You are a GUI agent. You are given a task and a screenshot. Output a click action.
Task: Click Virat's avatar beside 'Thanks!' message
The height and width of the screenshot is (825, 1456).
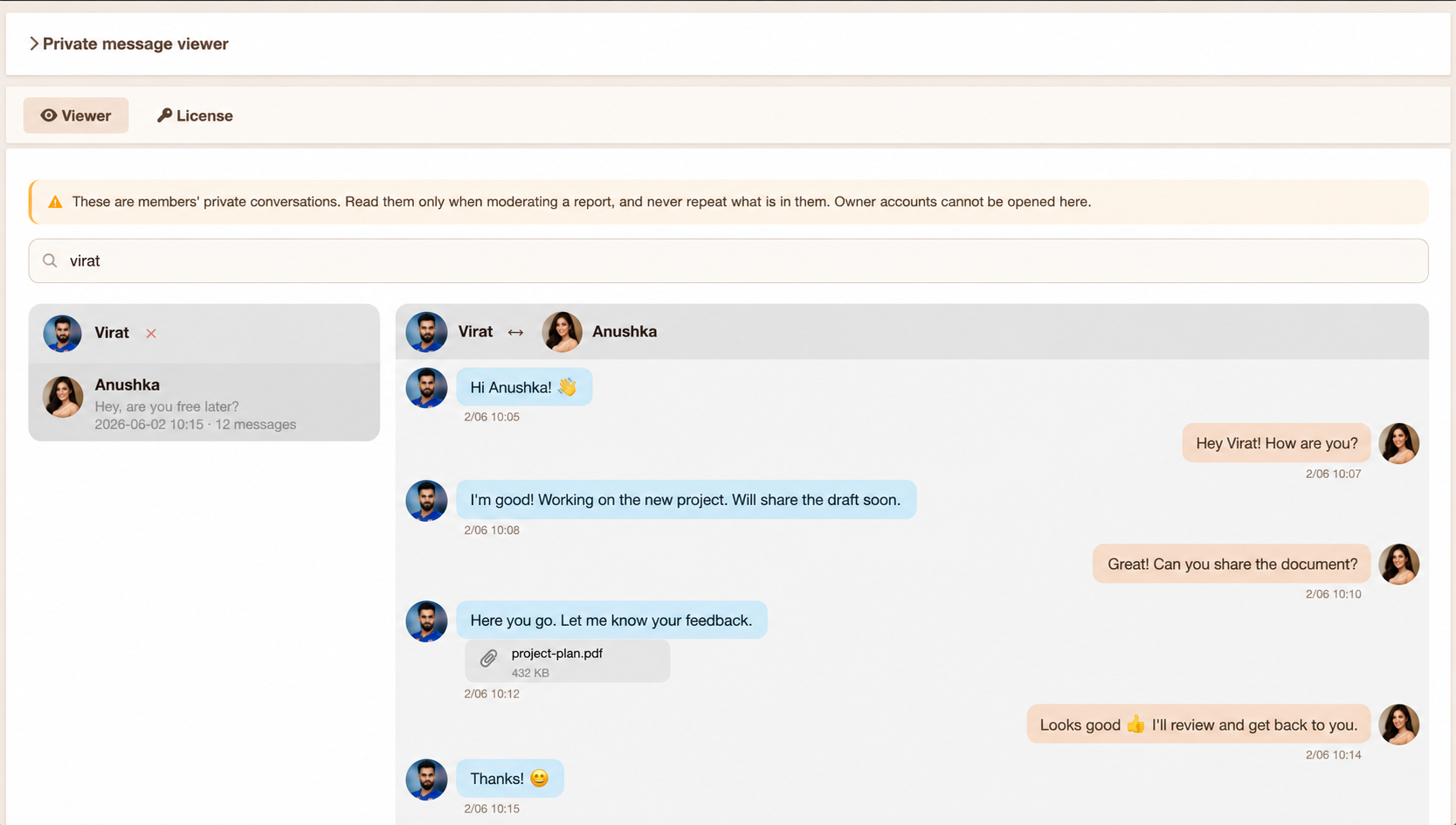pyautogui.click(x=426, y=780)
